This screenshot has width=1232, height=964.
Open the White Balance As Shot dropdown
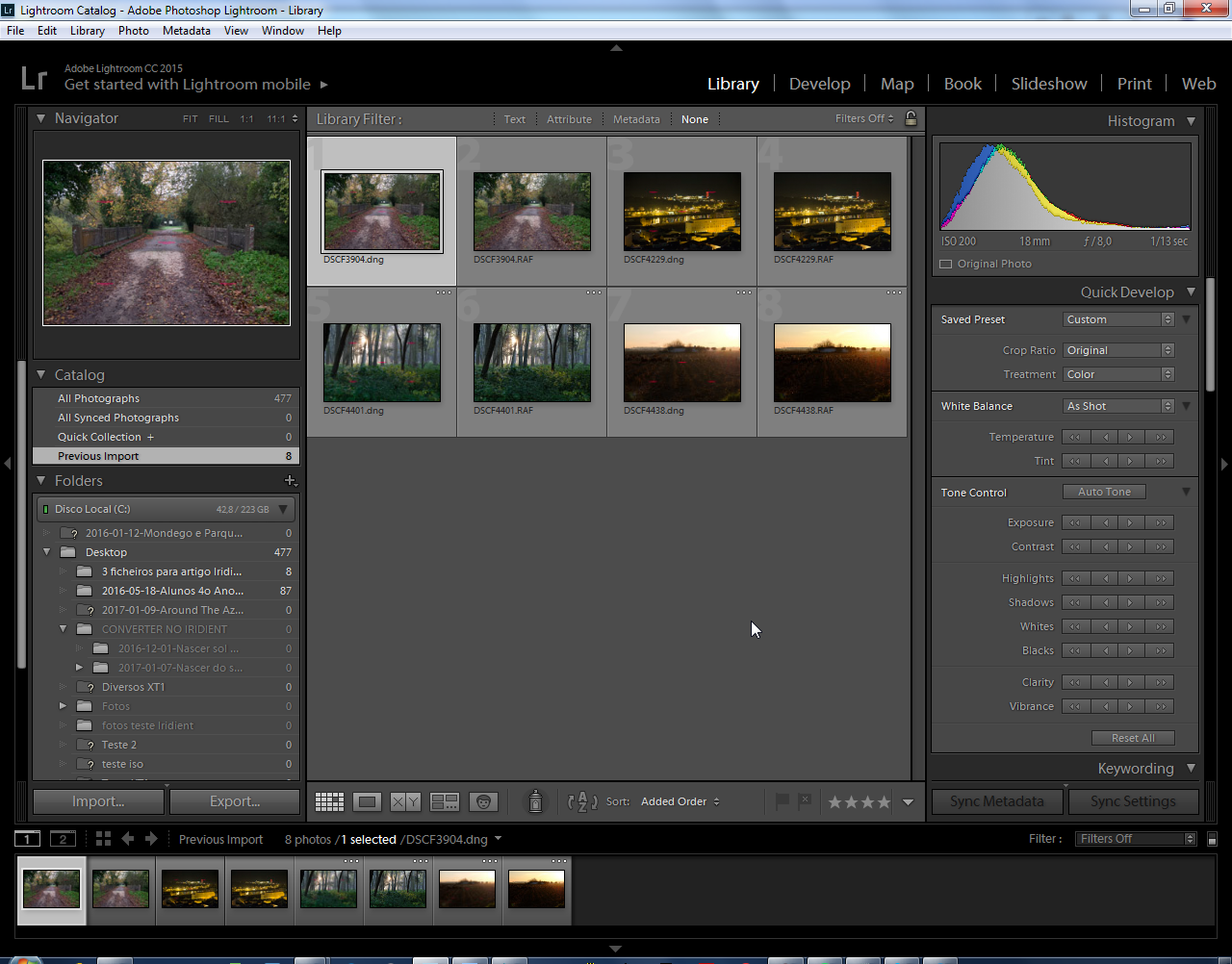pyautogui.click(x=1118, y=406)
